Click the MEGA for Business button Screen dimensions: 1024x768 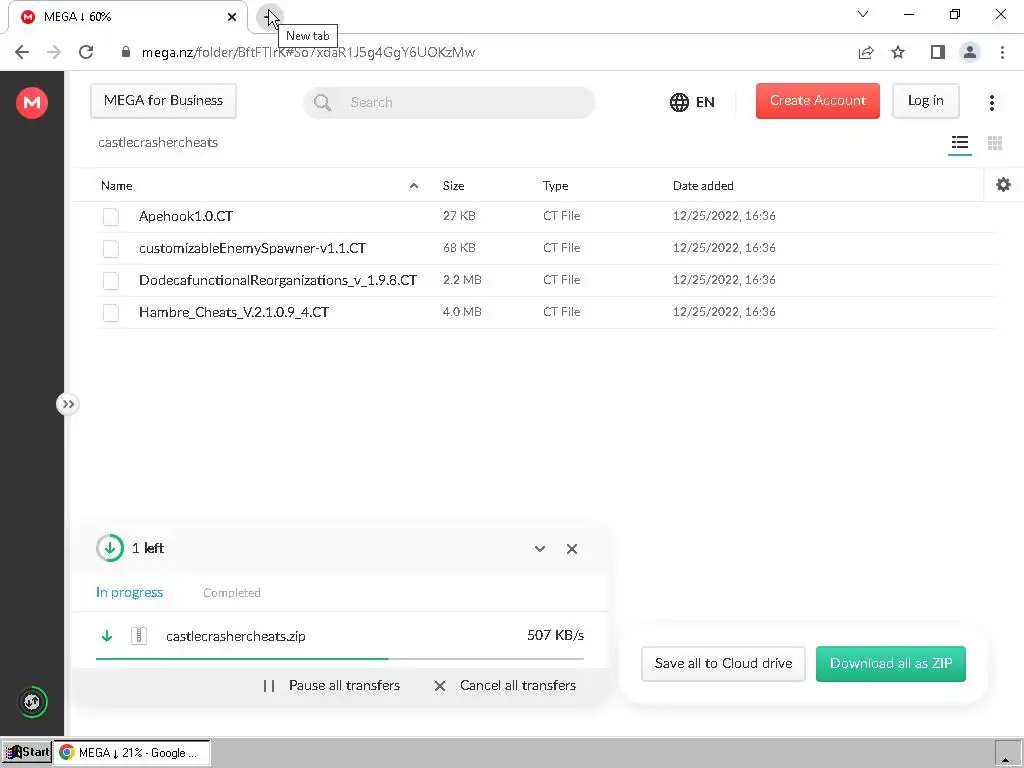point(163,101)
